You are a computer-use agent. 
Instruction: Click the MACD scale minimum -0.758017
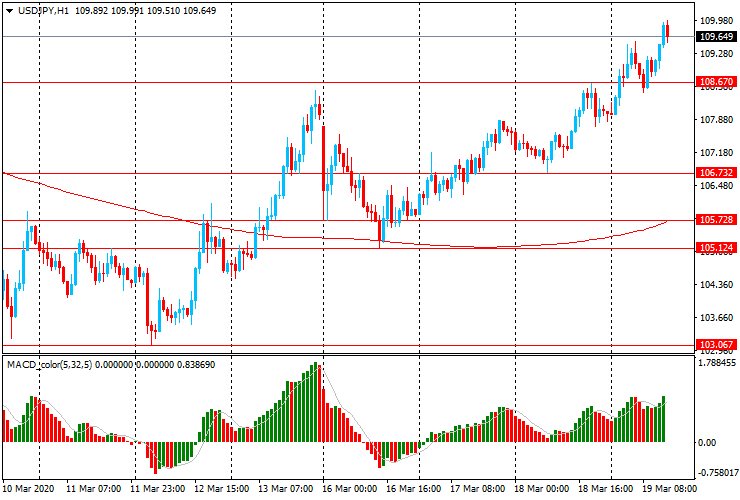click(x=716, y=473)
